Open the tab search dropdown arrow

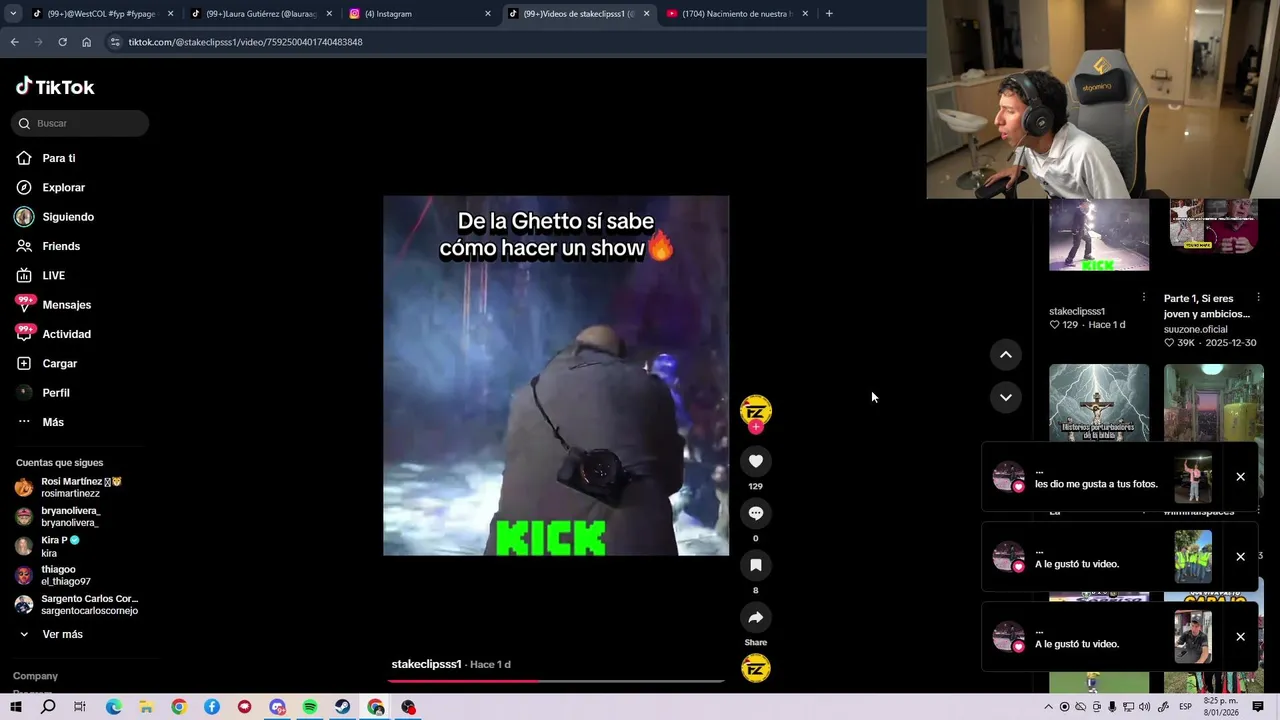(x=12, y=14)
